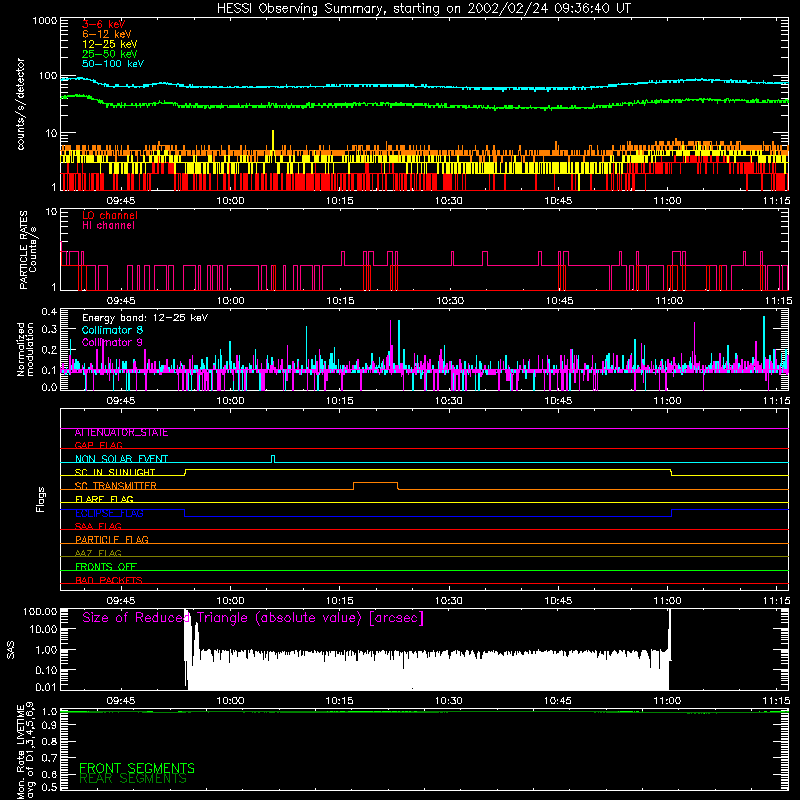The height and width of the screenshot is (800, 800).
Task: Click the GAP_FLAG label
Action: pos(98,446)
